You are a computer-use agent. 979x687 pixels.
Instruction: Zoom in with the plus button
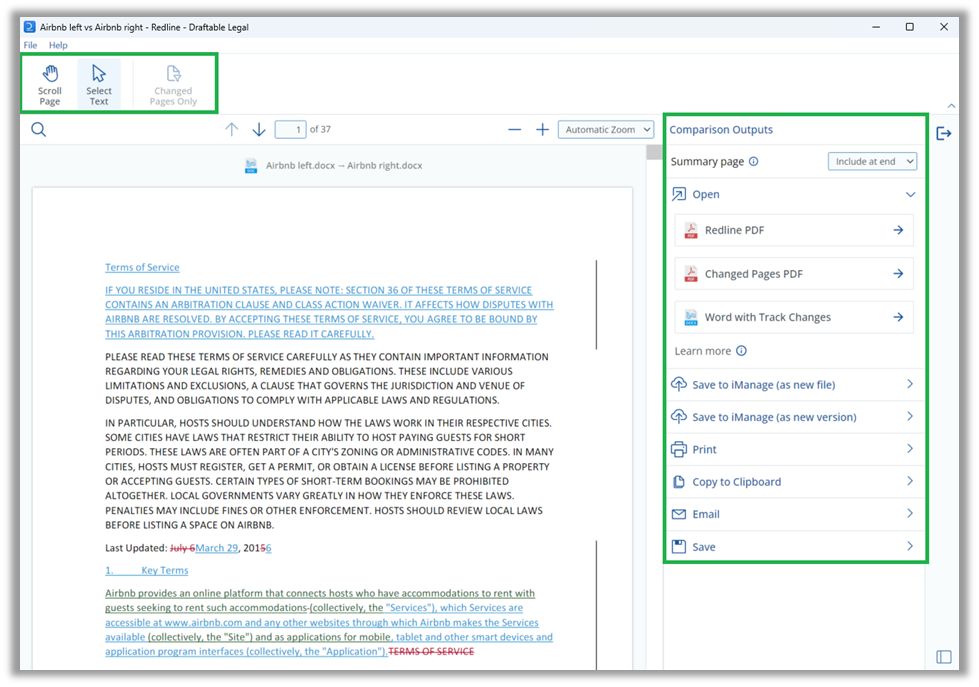543,129
